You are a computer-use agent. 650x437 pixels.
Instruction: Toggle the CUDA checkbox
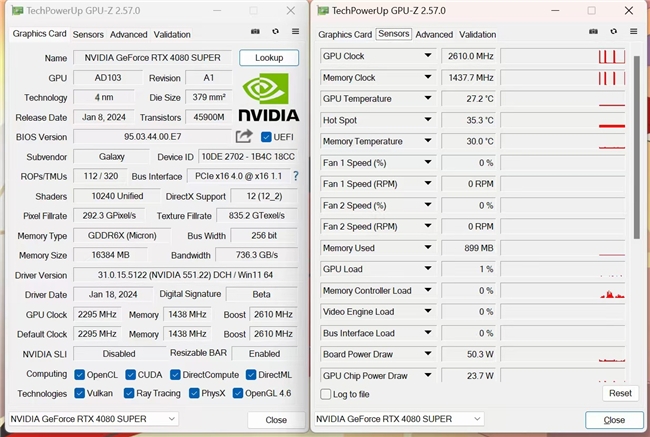pyautogui.click(x=130, y=375)
